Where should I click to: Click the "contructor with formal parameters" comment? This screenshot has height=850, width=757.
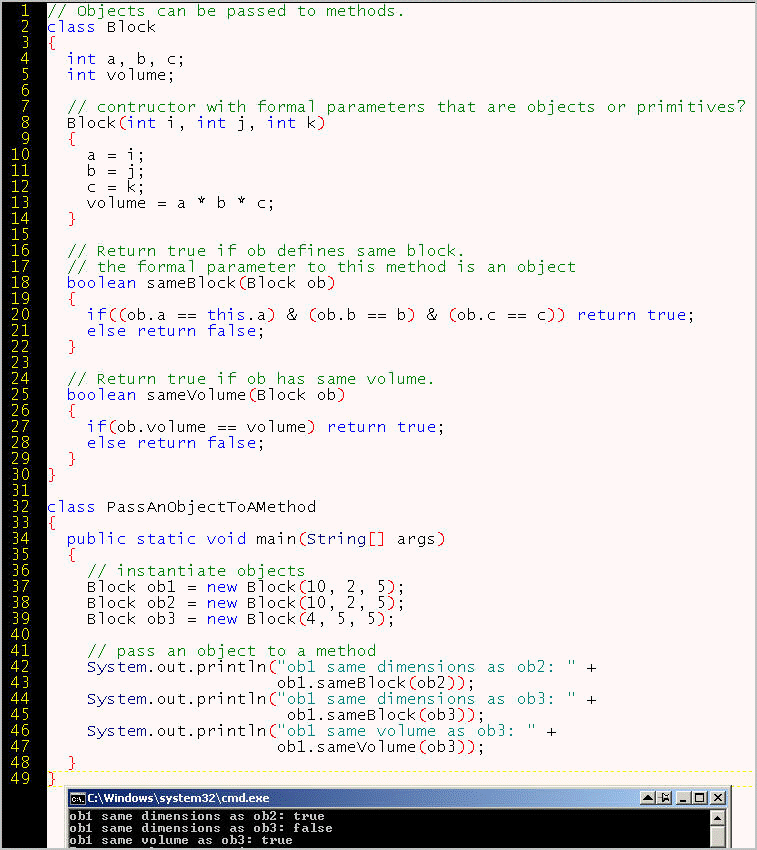[406, 107]
